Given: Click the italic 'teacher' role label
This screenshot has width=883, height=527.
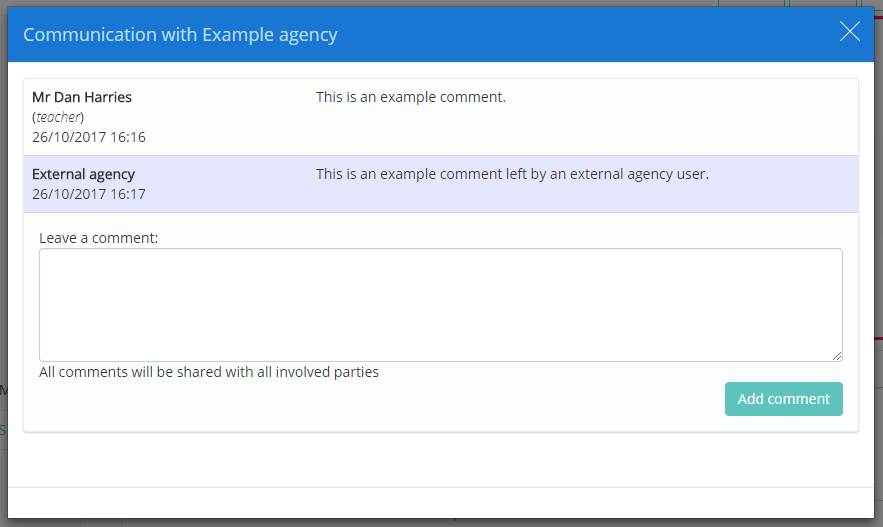Looking at the screenshot, I should coord(59,117).
